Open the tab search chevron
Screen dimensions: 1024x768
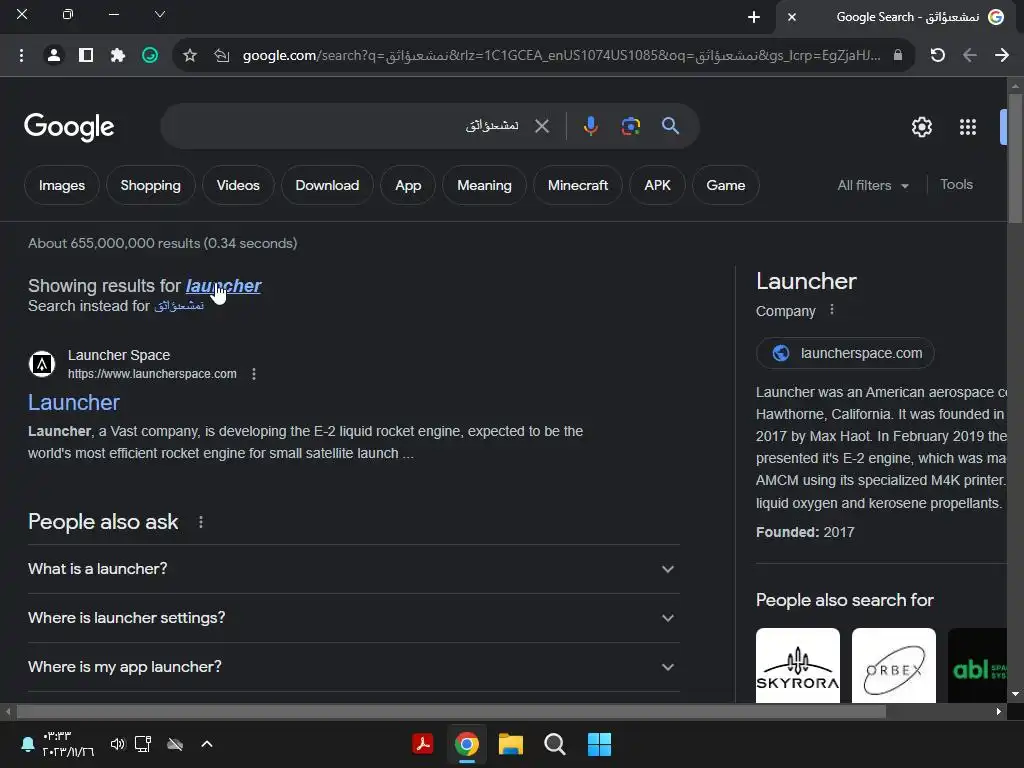[159, 14]
